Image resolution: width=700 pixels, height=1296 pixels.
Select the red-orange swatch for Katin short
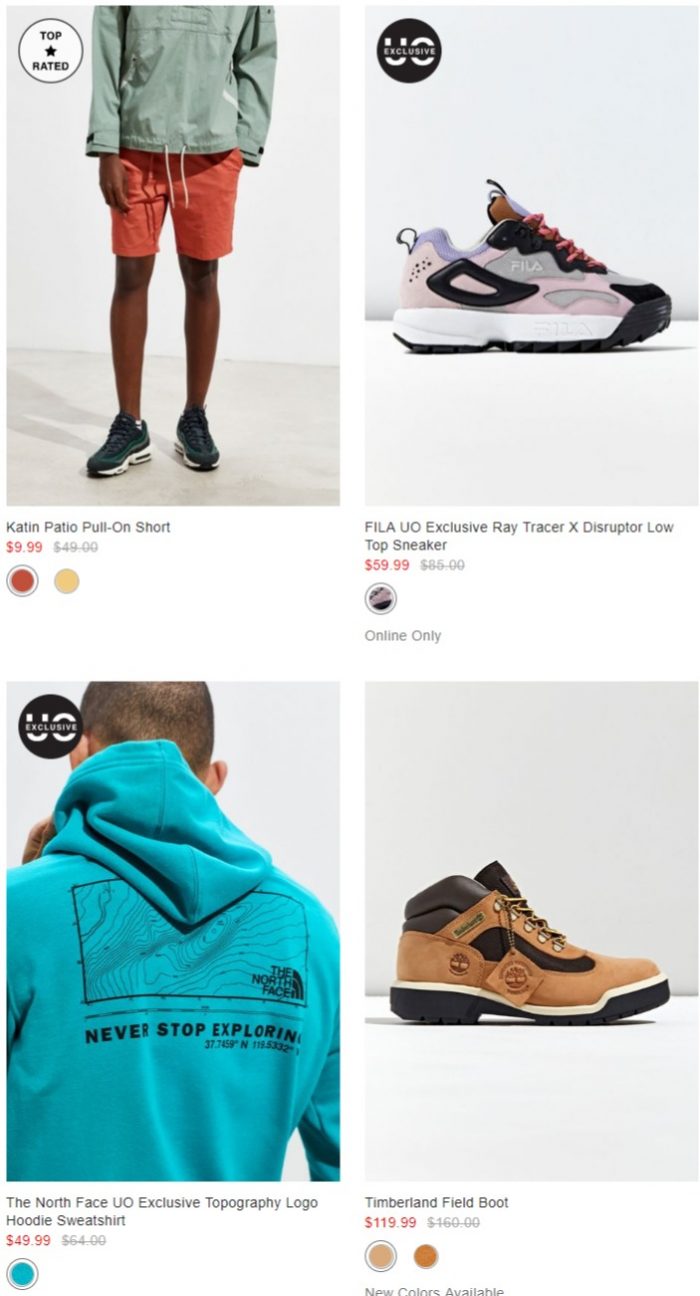(22, 581)
